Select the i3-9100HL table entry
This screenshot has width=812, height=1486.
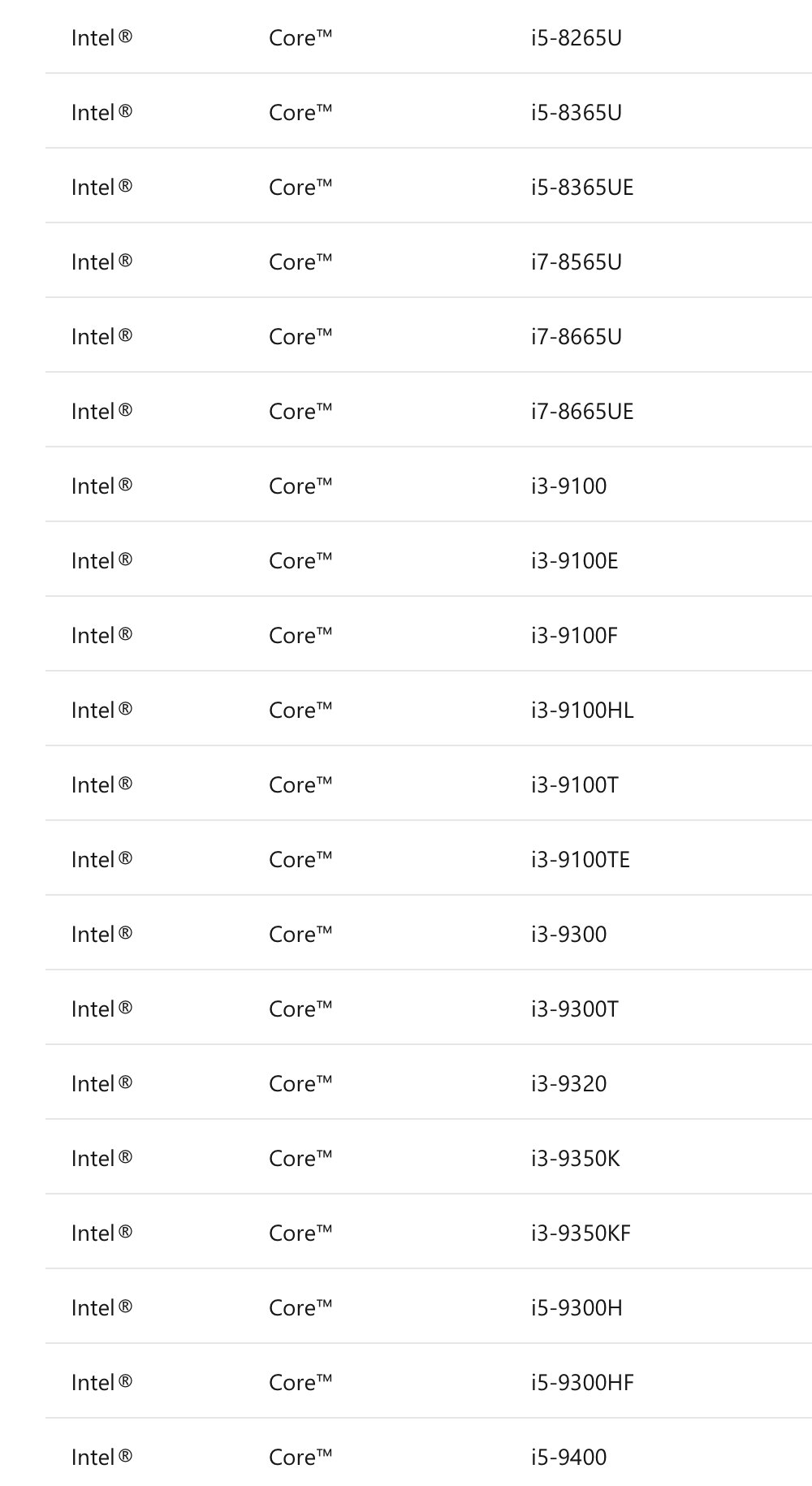click(x=582, y=711)
